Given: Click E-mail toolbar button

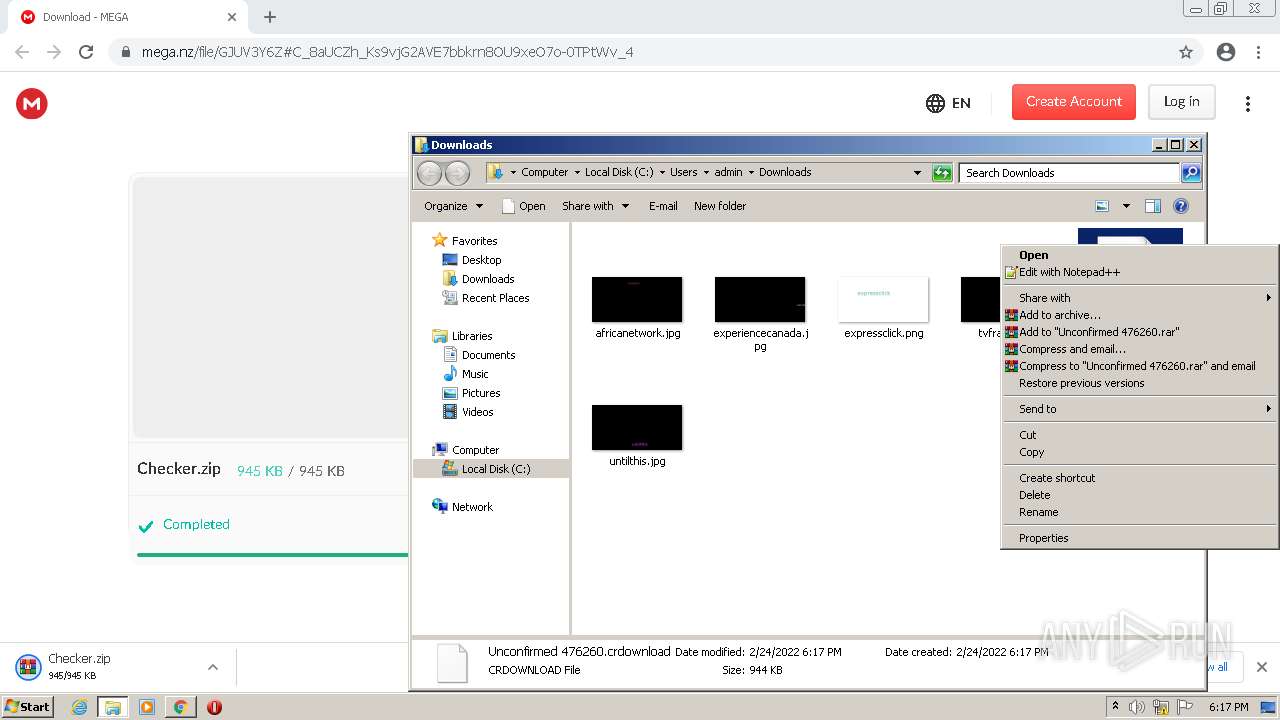Looking at the screenshot, I should click(x=663, y=206).
